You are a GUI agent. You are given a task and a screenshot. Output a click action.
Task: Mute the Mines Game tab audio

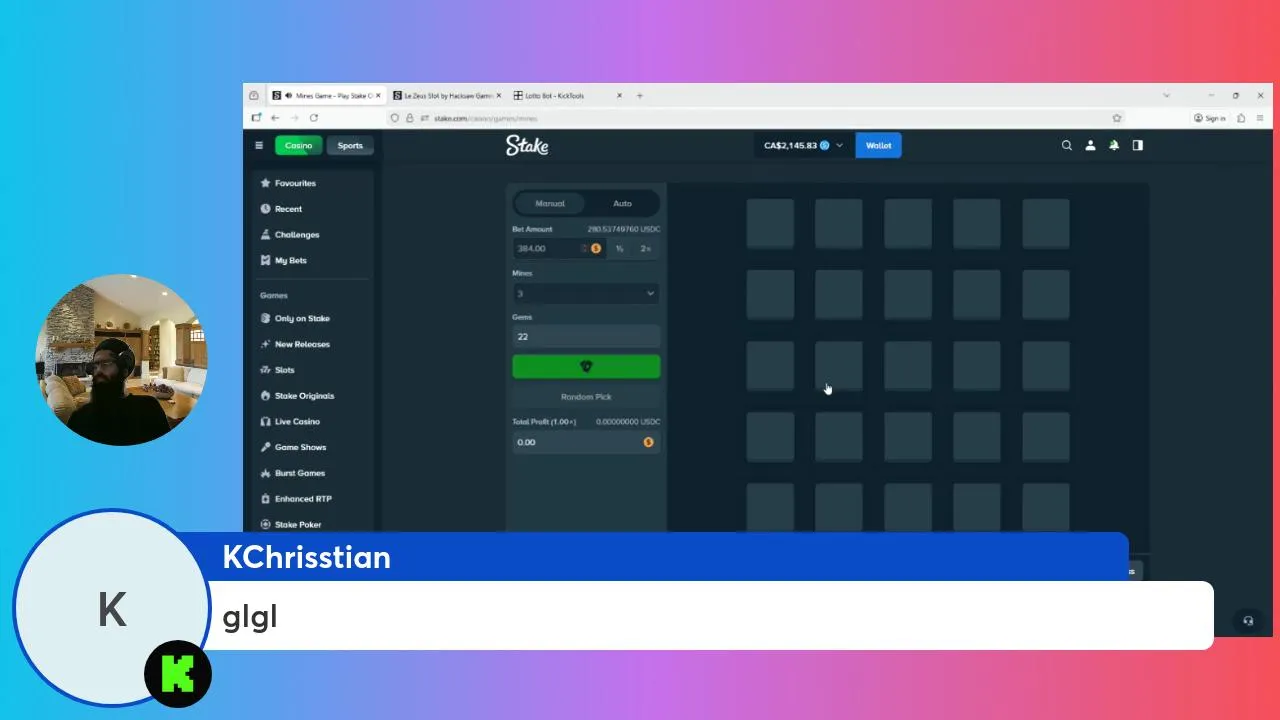(288, 96)
